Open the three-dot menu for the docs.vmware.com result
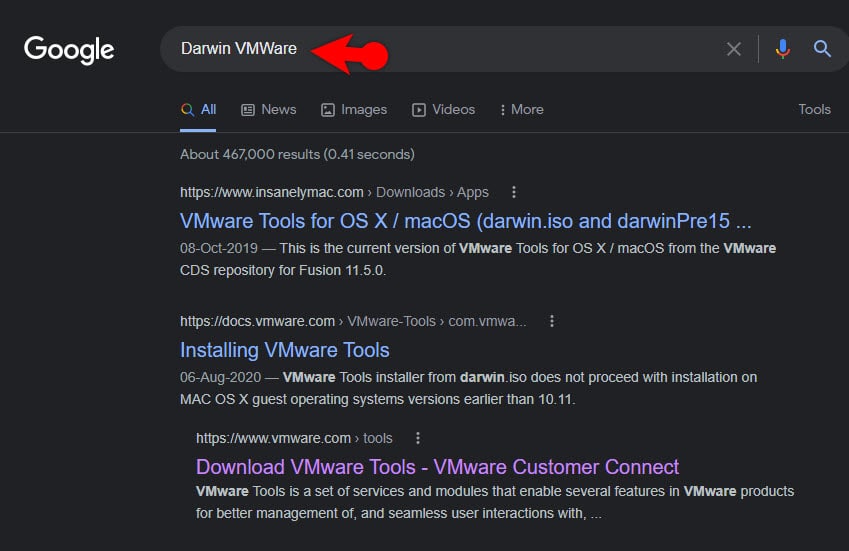The height and width of the screenshot is (551, 849). (552, 321)
